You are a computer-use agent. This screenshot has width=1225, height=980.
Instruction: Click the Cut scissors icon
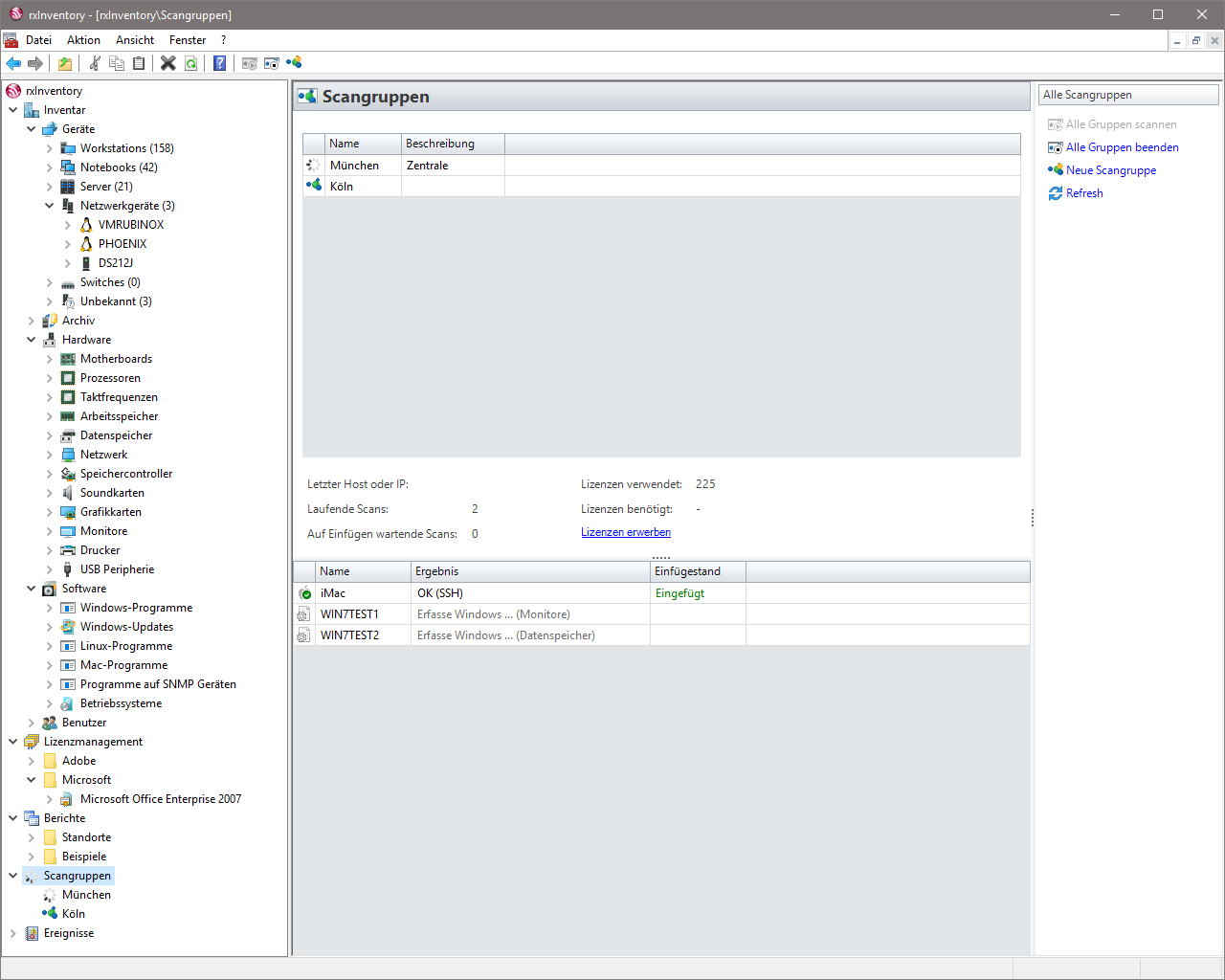(x=95, y=63)
